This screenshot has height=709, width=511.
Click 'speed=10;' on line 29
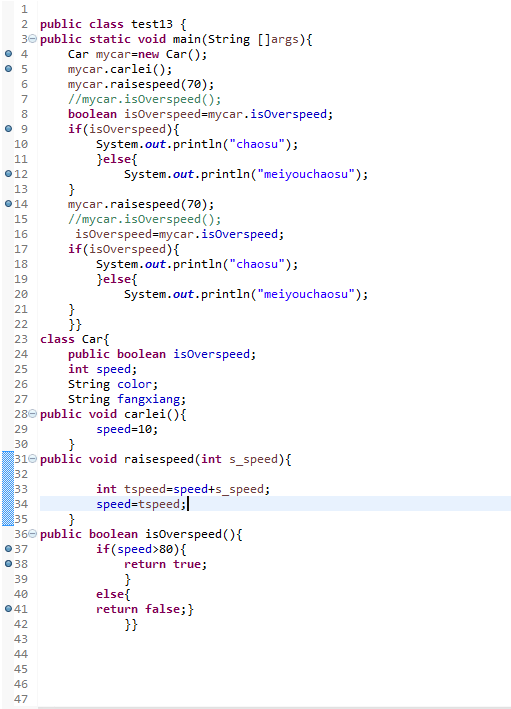coord(127,429)
